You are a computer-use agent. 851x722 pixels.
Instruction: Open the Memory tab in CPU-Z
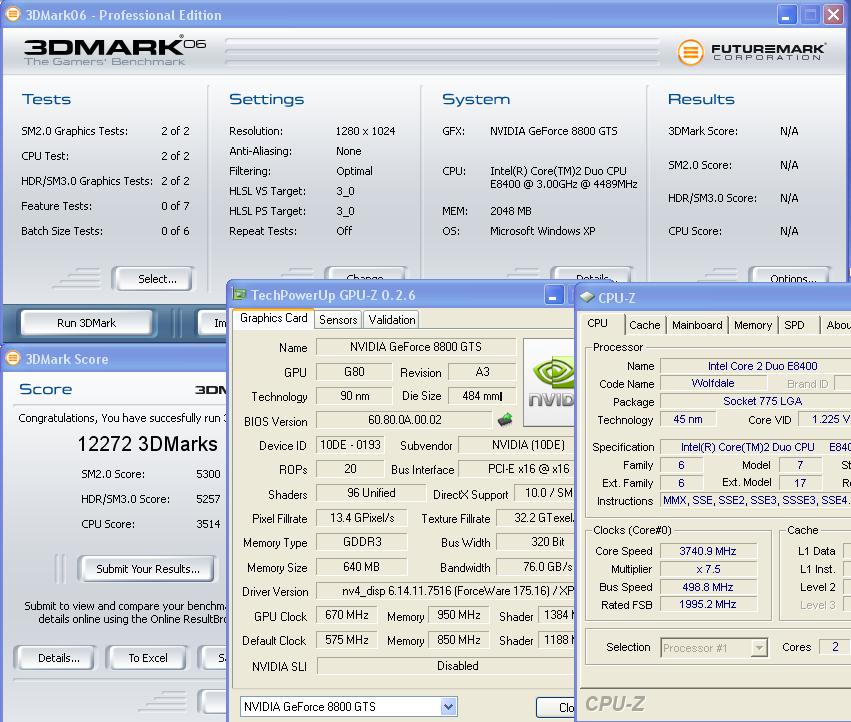pos(752,325)
